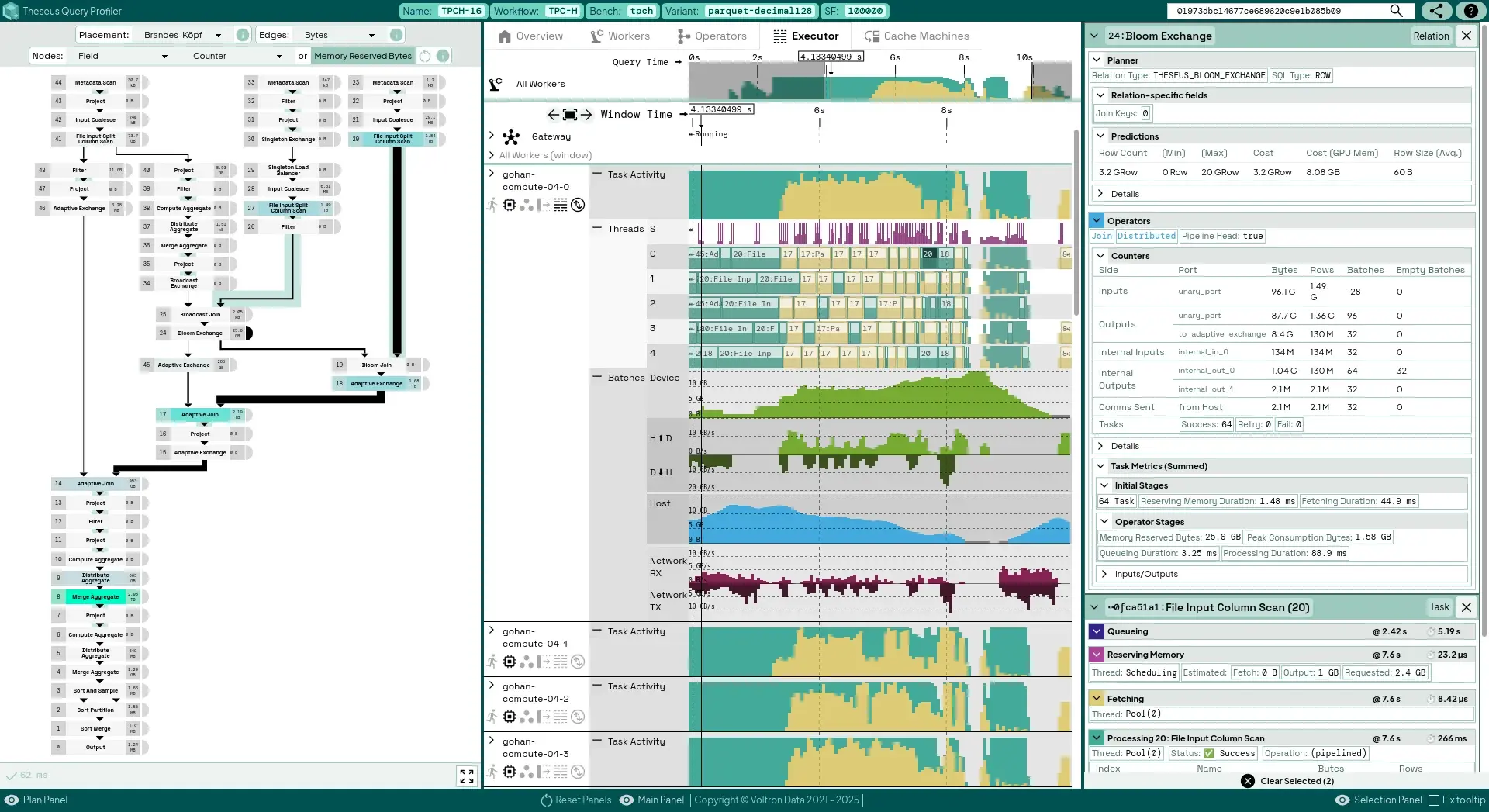Toggle Plan Panel visibility
Viewport: 1489px width, 812px height.
pyautogui.click(x=36, y=800)
